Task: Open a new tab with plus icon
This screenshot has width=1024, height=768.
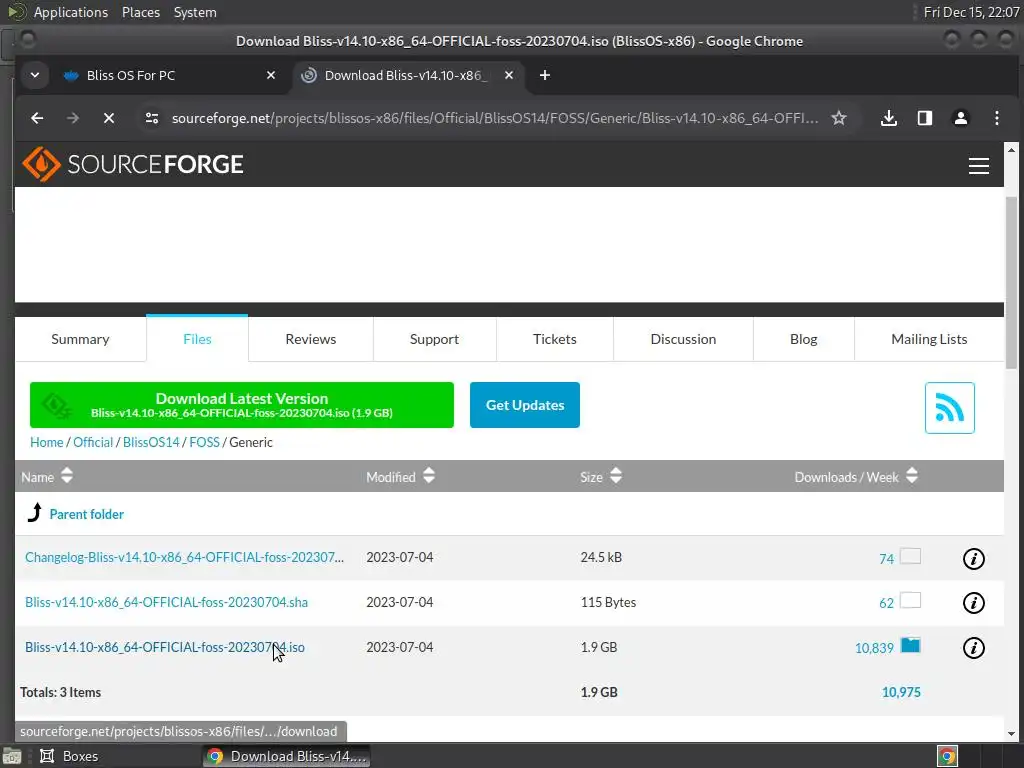Action: coord(545,75)
